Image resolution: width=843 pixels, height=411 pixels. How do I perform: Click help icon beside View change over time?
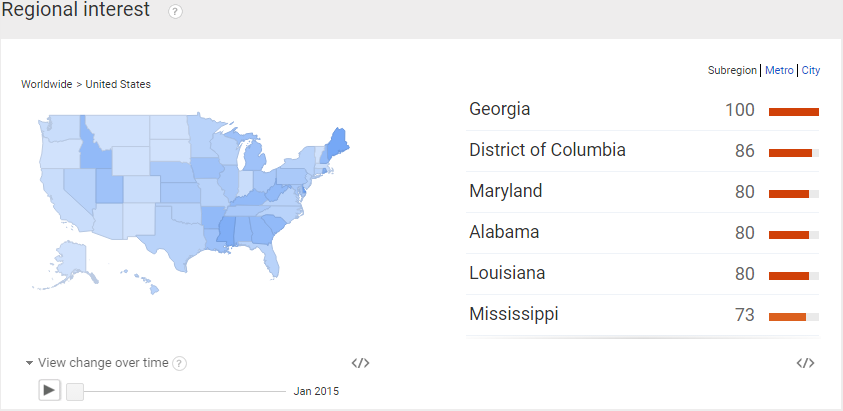tap(180, 364)
